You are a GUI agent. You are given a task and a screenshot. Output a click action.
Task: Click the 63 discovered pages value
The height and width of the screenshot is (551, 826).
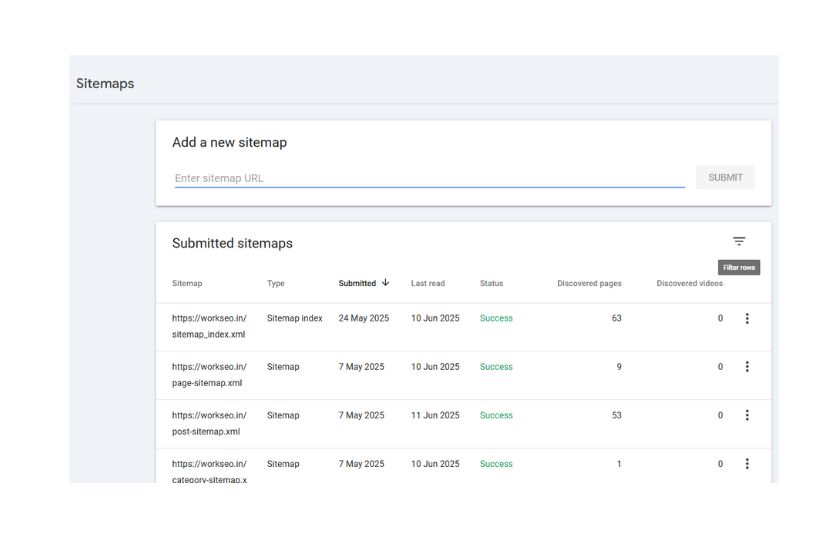[x=616, y=318]
